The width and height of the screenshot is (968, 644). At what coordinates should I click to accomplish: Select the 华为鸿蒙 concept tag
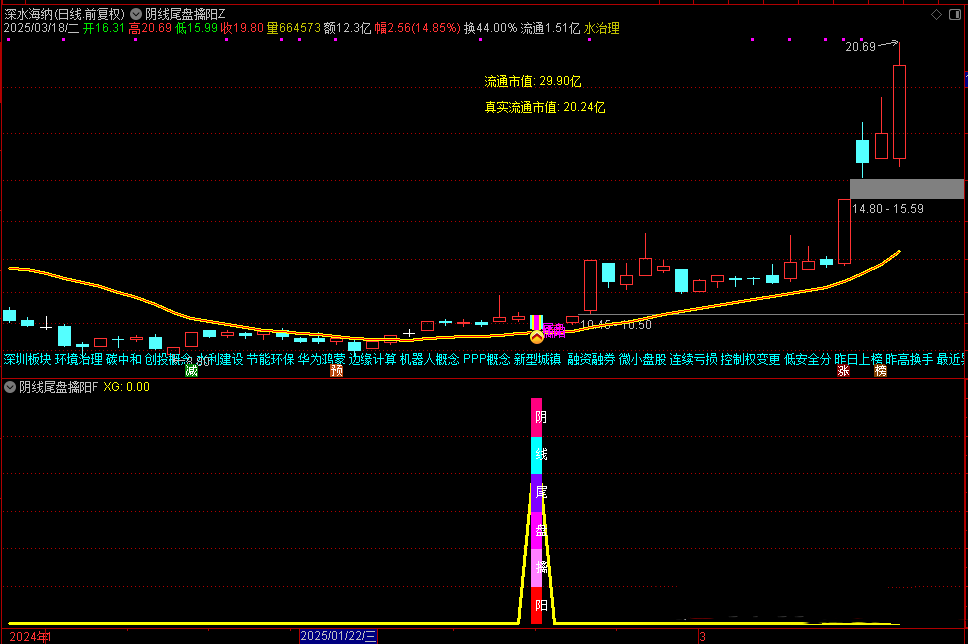[x=321, y=359]
